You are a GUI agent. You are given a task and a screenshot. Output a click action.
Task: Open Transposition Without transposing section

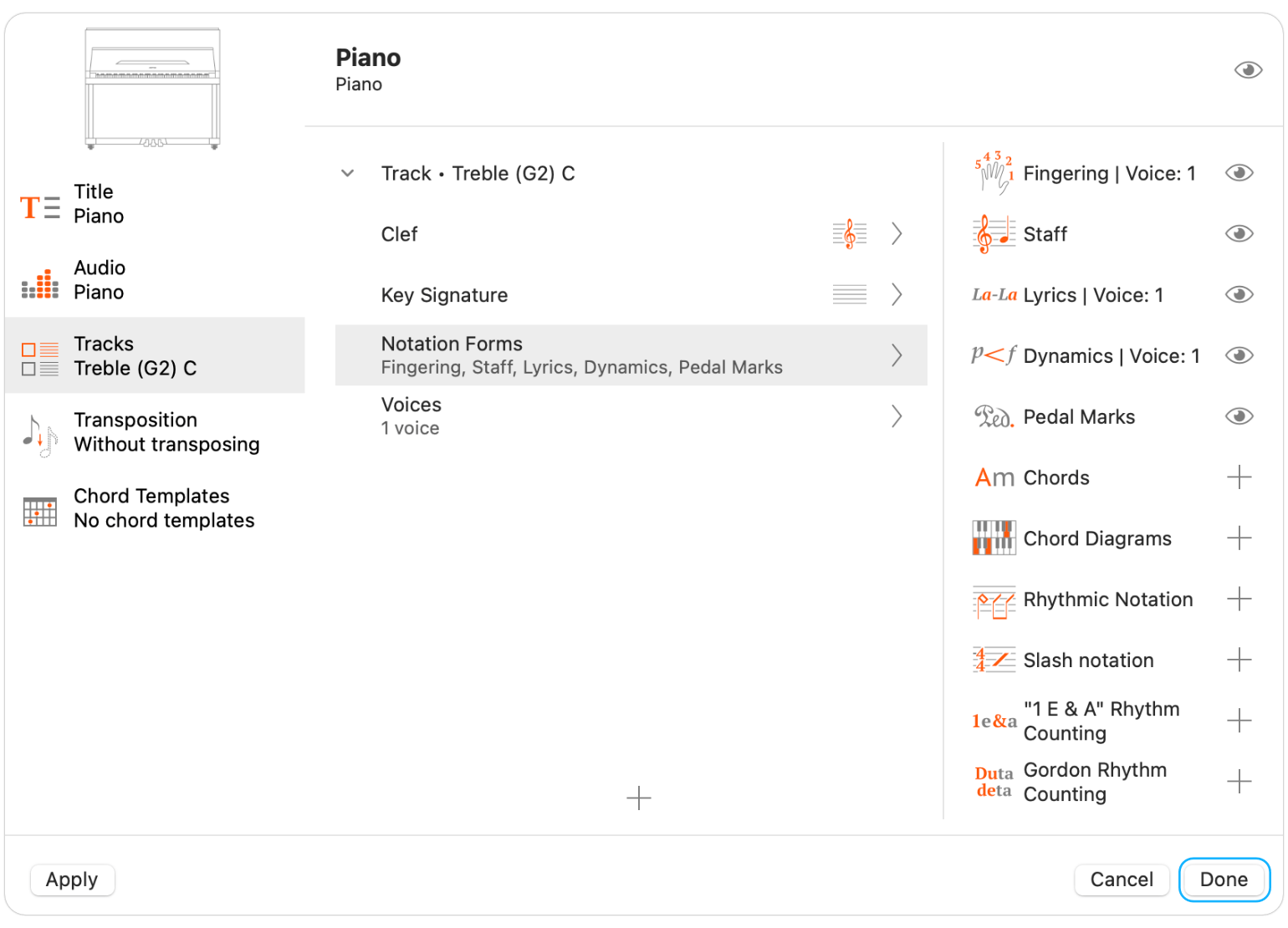pos(155,432)
